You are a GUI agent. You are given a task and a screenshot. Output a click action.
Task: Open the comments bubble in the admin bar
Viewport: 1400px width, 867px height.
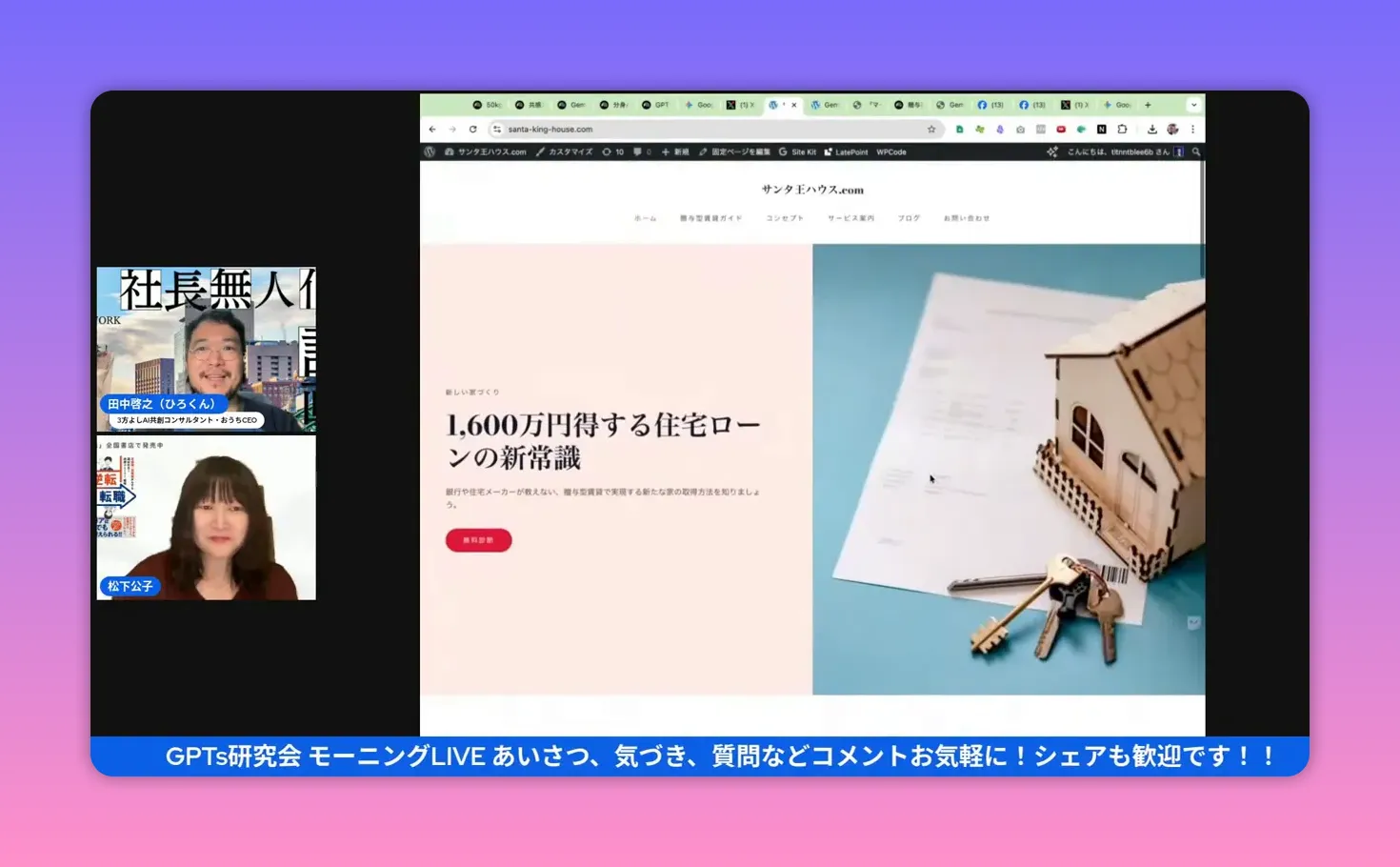[x=636, y=151]
